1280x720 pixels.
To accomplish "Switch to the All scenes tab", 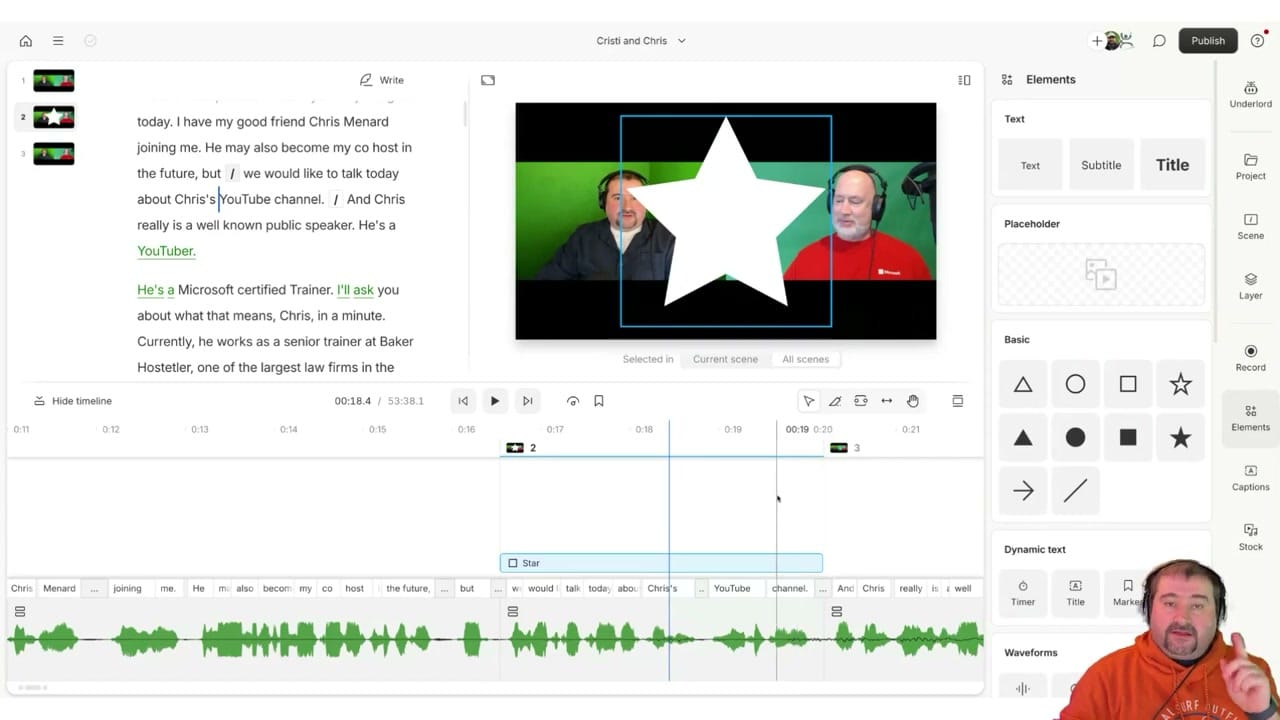I will pos(805,359).
